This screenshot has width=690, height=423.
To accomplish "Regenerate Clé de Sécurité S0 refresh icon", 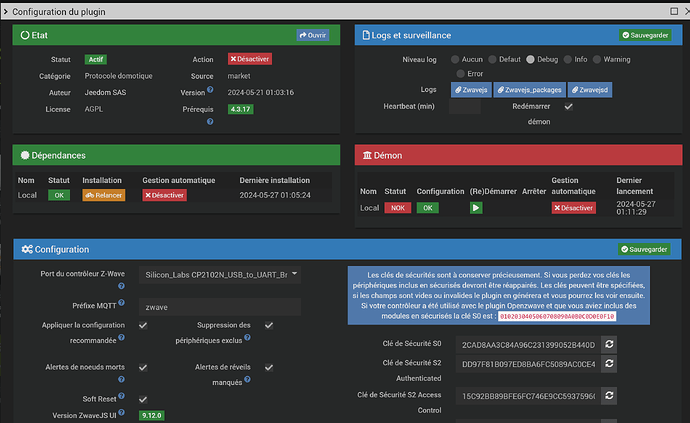I will coord(609,344).
